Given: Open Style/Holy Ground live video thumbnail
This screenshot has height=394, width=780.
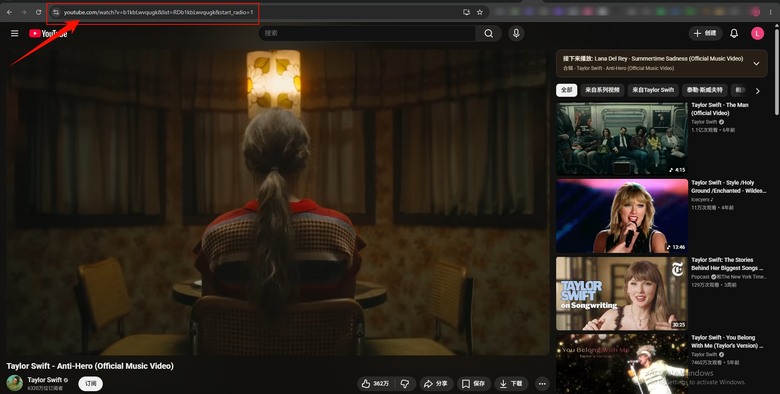Looking at the screenshot, I should (622, 216).
